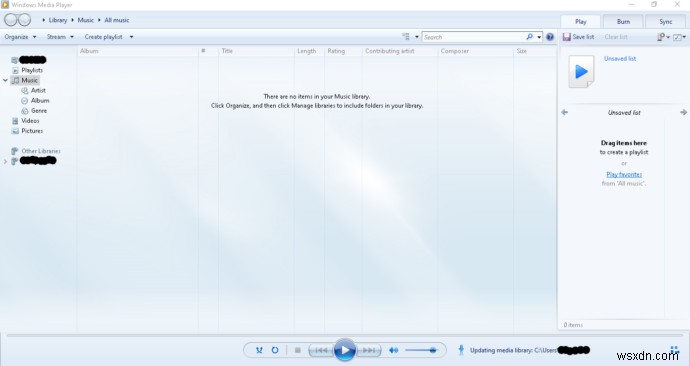Click the Back navigation arrow button
690x366 pixels.
11,20
